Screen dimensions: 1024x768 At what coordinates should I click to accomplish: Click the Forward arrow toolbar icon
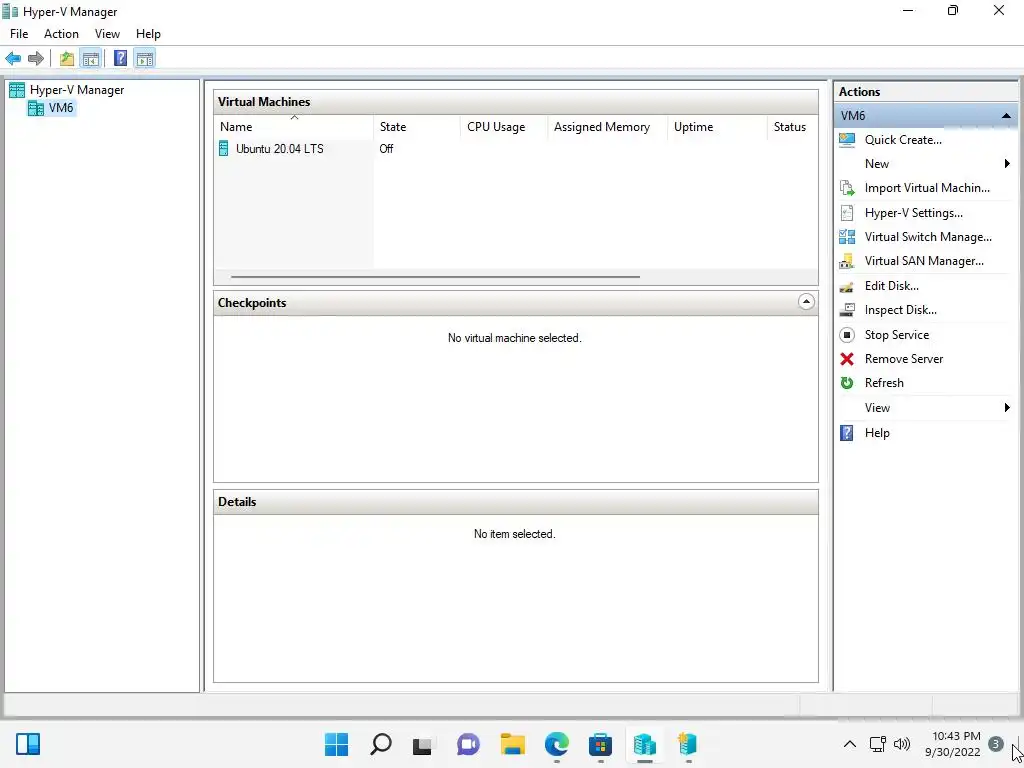pos(36,59)
